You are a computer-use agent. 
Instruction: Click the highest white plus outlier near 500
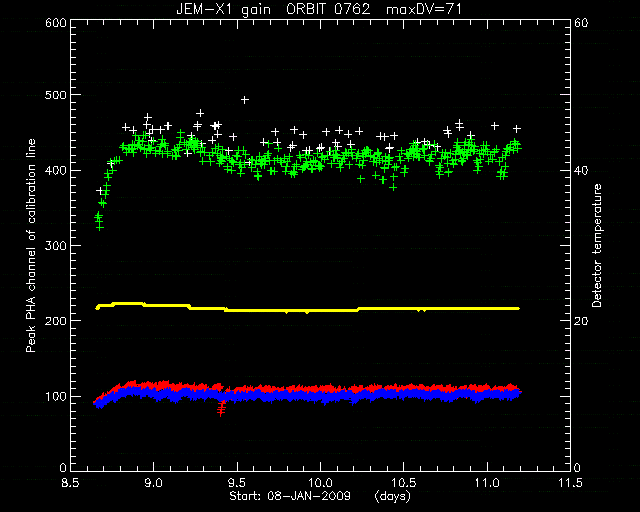pos(244,100)
